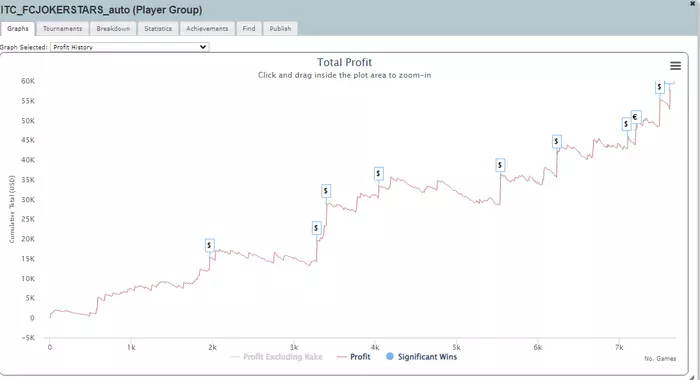Toggle Significant Wins legend item
This screenshot has height=380, width=700.
pos(421,357)
